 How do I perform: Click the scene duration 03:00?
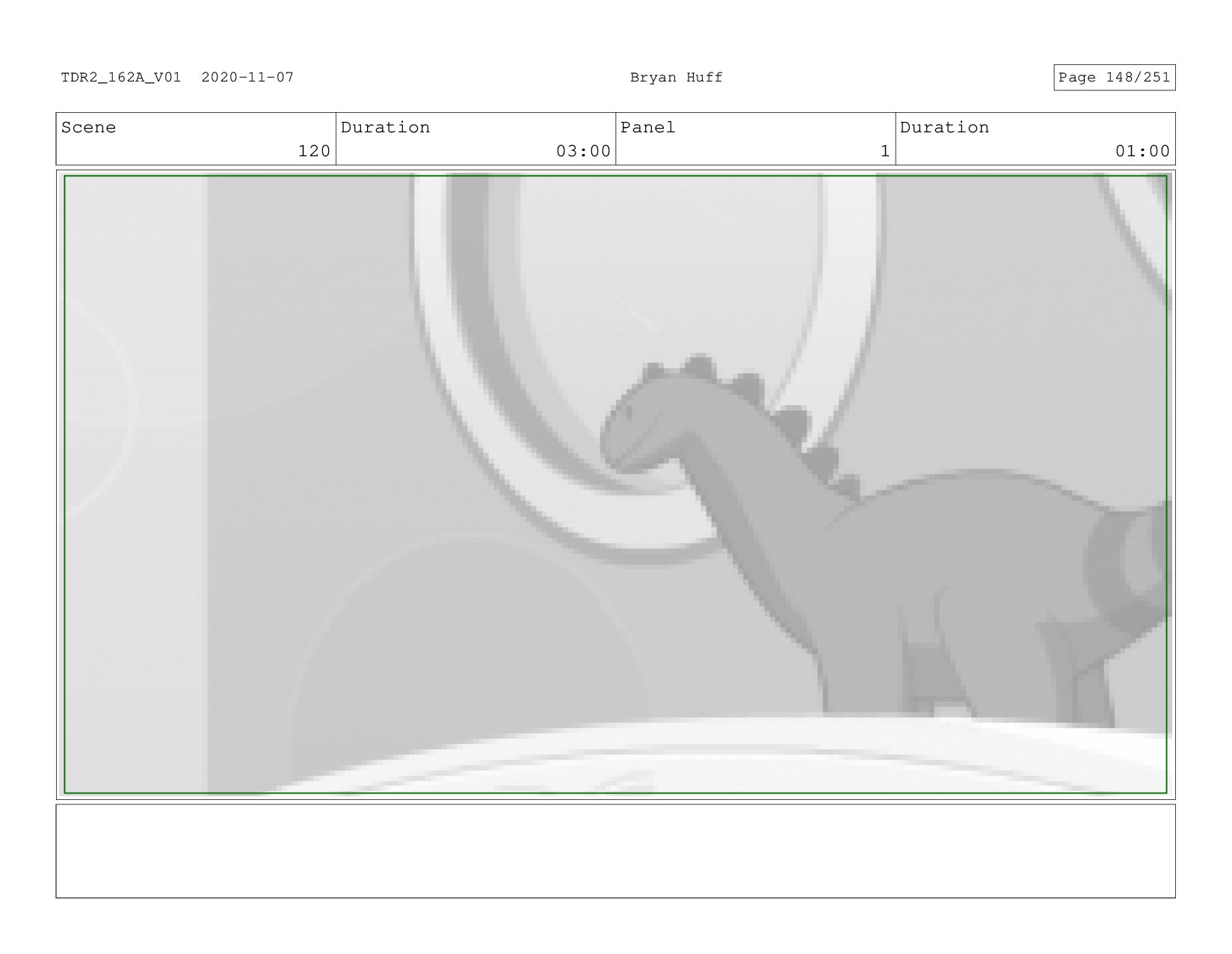583,151
